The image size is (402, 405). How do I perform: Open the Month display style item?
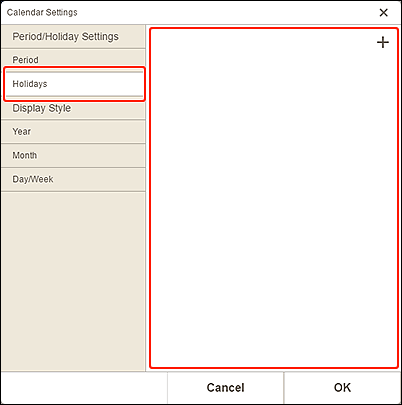(73, 156)
